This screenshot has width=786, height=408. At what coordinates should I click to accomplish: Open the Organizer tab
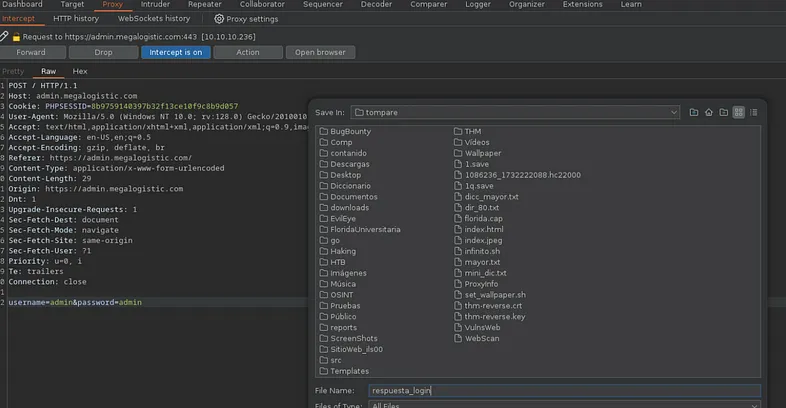click(x=527, y=5)
